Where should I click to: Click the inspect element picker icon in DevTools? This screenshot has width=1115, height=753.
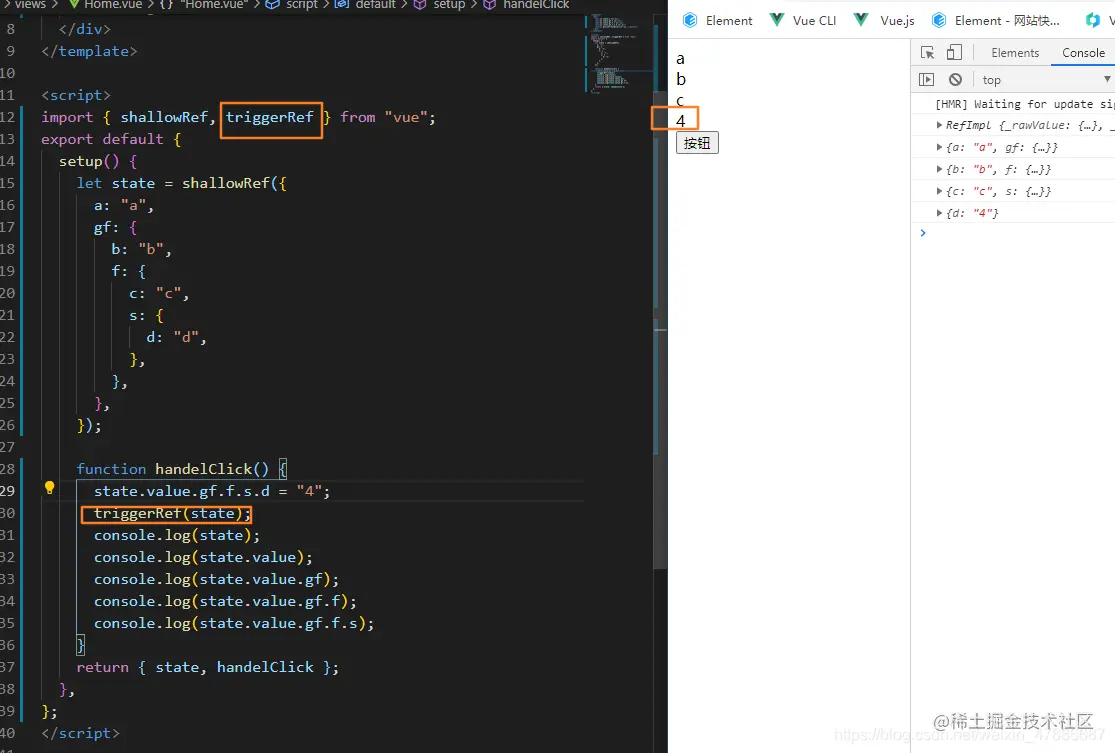click(927, 53)
